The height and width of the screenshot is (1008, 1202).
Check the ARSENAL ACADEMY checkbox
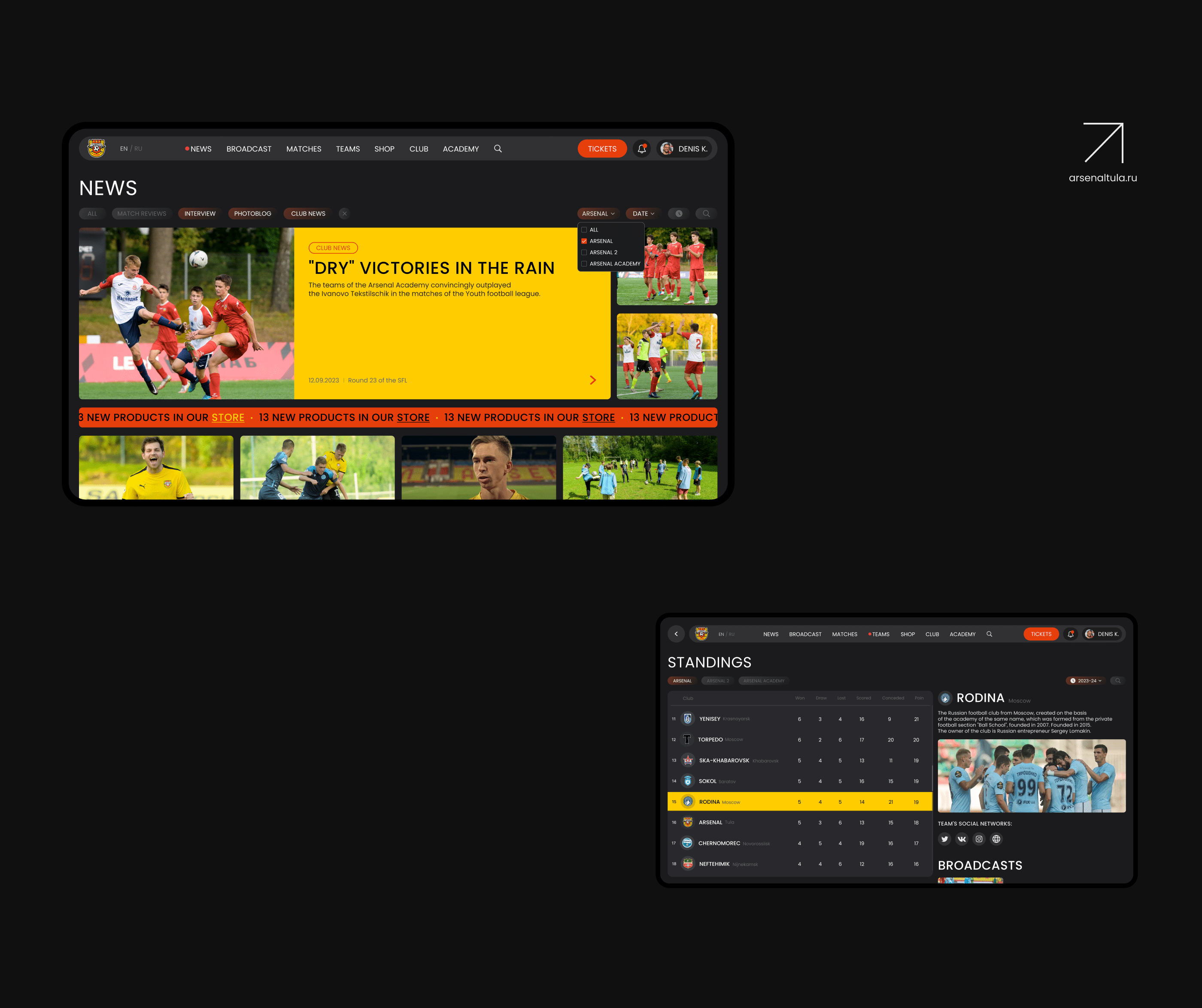[x=584, y=264]
